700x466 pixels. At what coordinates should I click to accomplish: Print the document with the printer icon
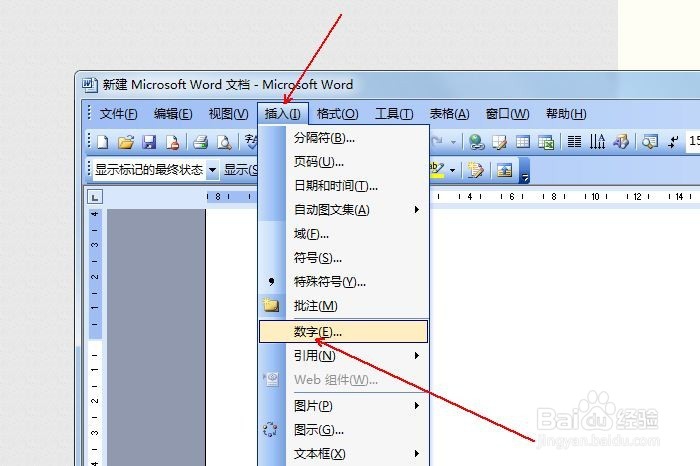point(200,142)
